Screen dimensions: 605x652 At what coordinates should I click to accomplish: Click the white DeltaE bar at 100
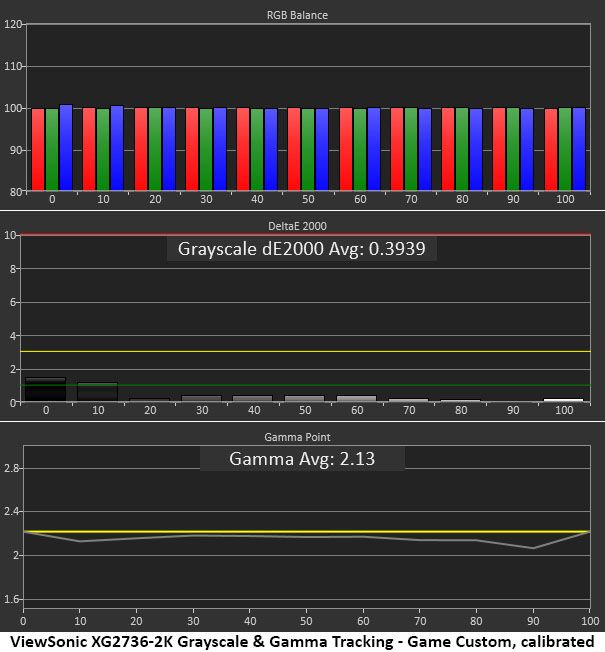(x=563, y=400)
